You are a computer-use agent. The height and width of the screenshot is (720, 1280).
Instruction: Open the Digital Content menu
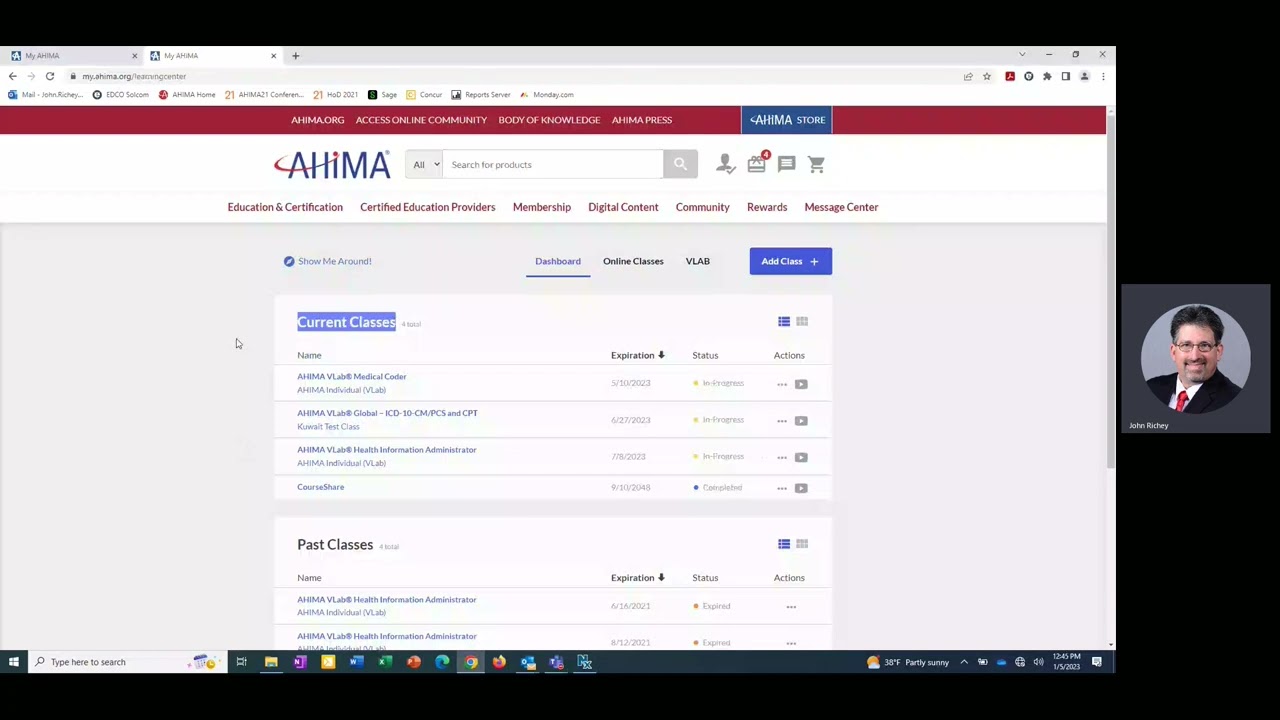pyautogui.click(x=623, y=207)
